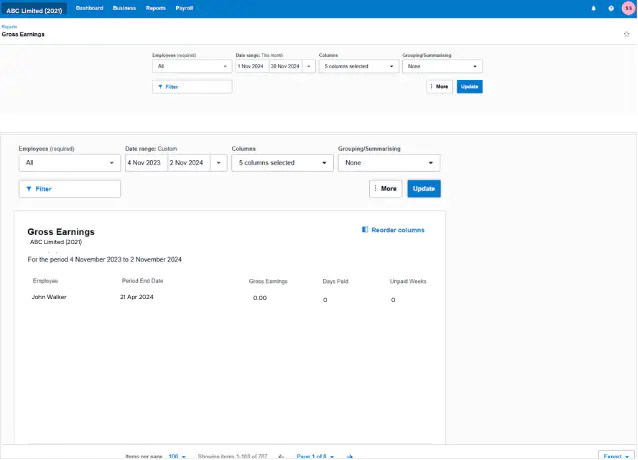This screenshot has height=460, width=638.
Task: Click More button beside the small Update button
Action: (x=439, y=87)
